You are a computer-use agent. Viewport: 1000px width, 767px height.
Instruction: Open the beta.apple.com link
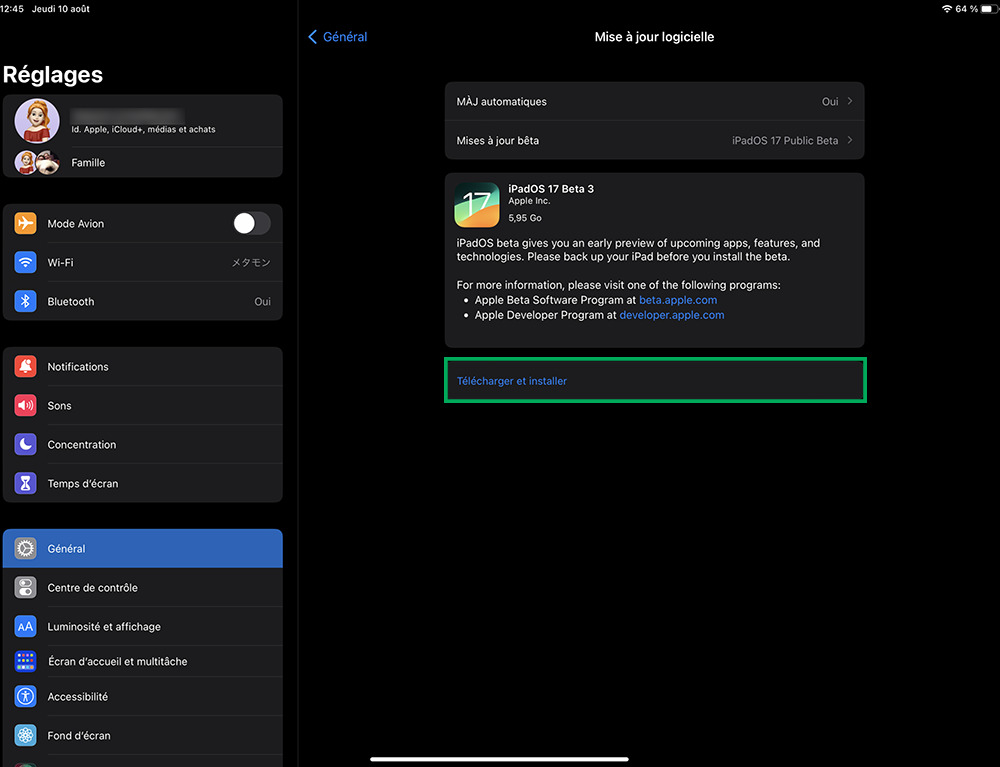678,299
